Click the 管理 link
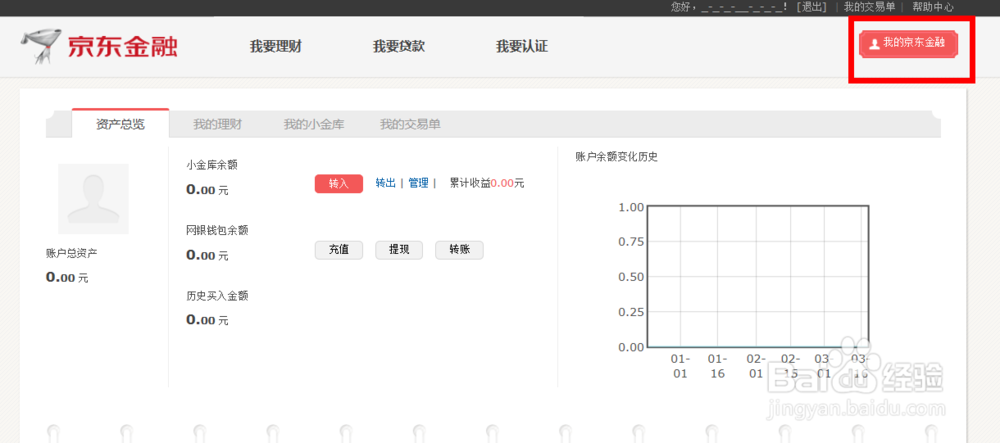The width and height of the screenshot is (1000, 443). click(x=418, y=183)
